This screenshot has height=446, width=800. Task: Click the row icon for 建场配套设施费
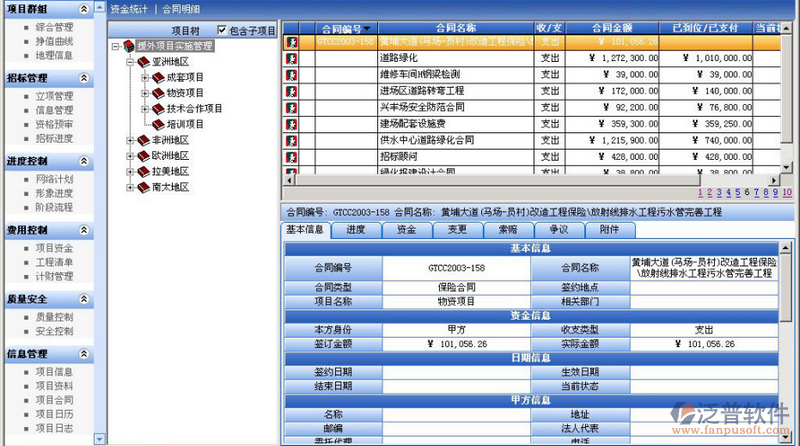pos(291,124)
